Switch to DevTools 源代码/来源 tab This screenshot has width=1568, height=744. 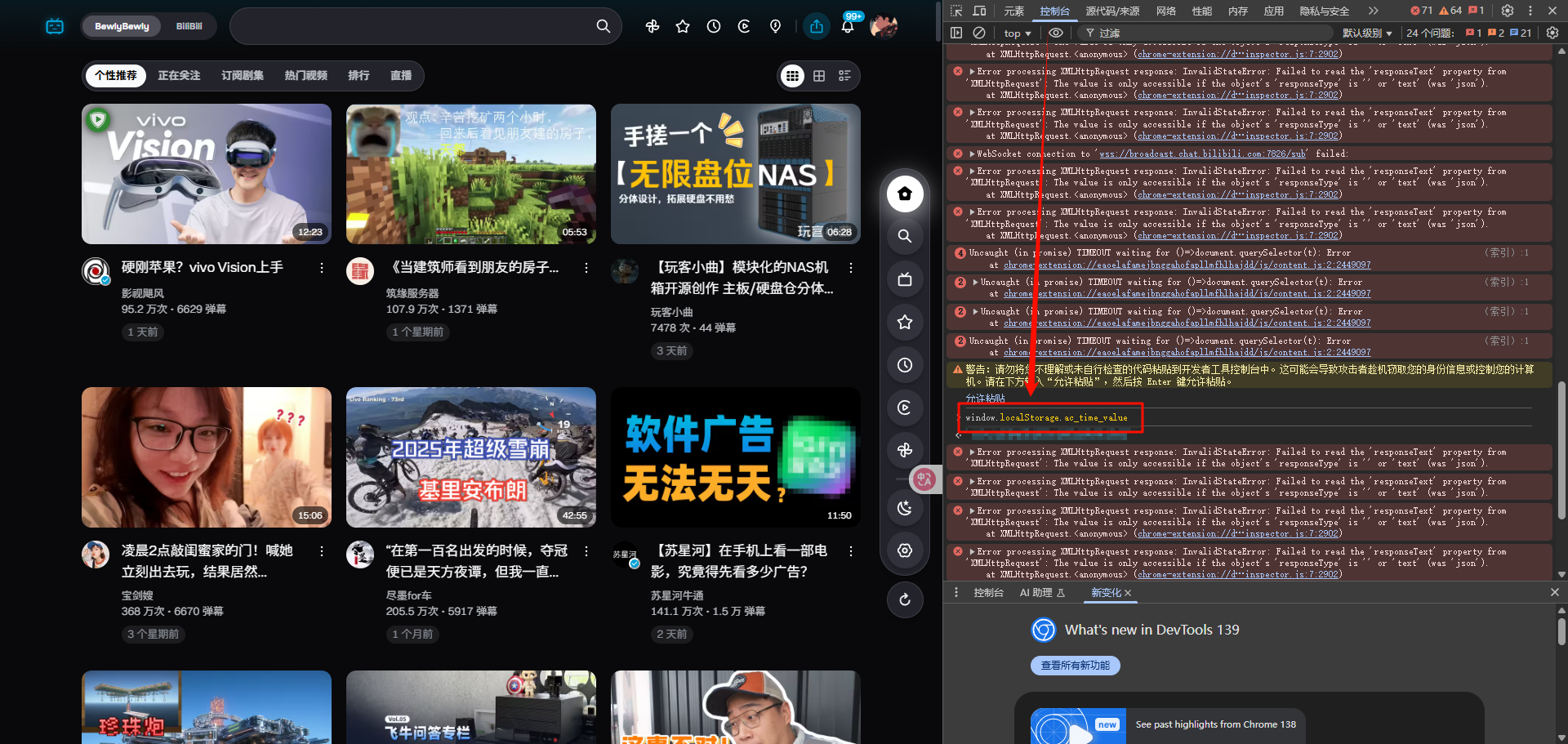1112,11
